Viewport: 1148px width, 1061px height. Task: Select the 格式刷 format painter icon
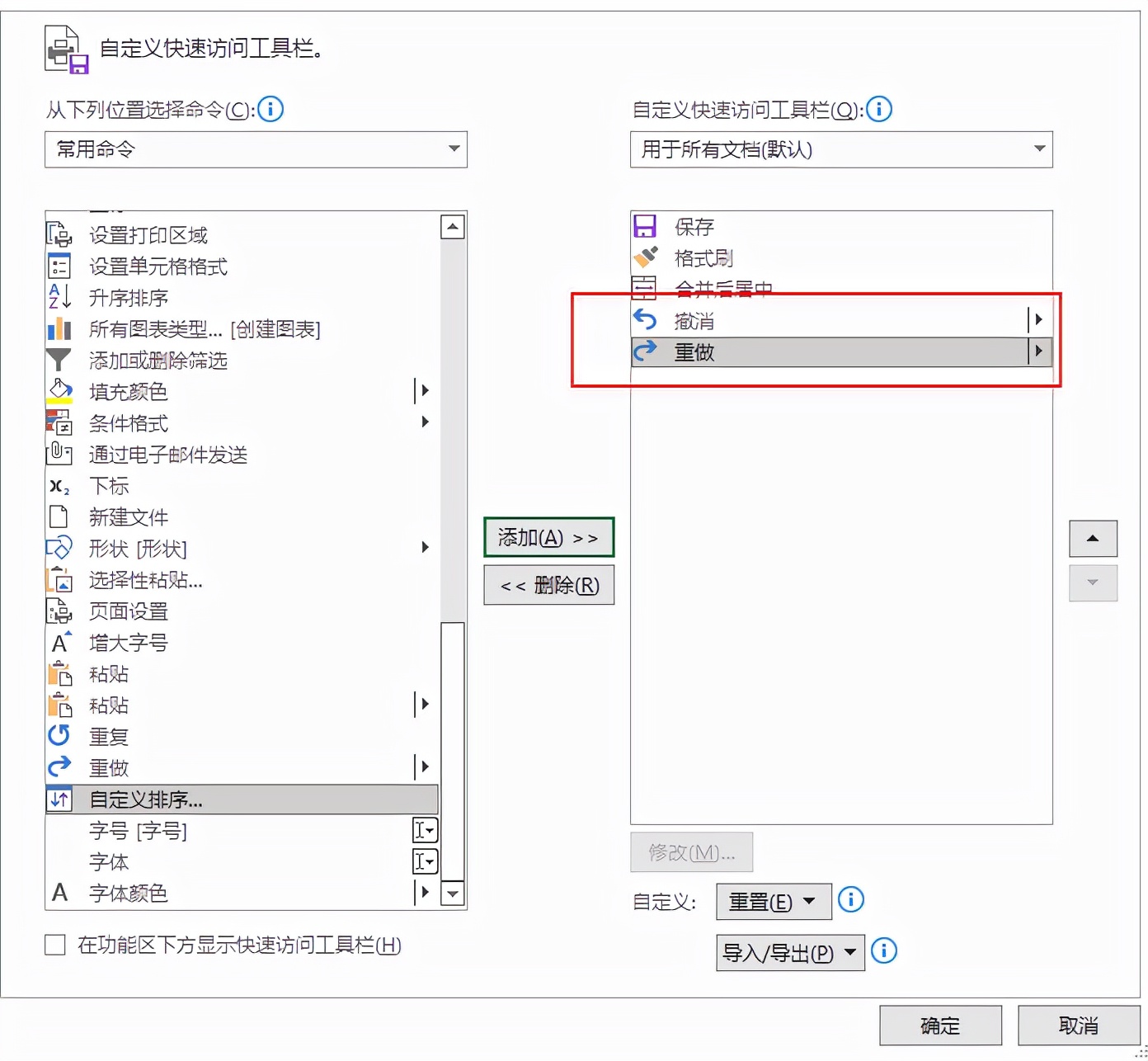coord(645,258)
